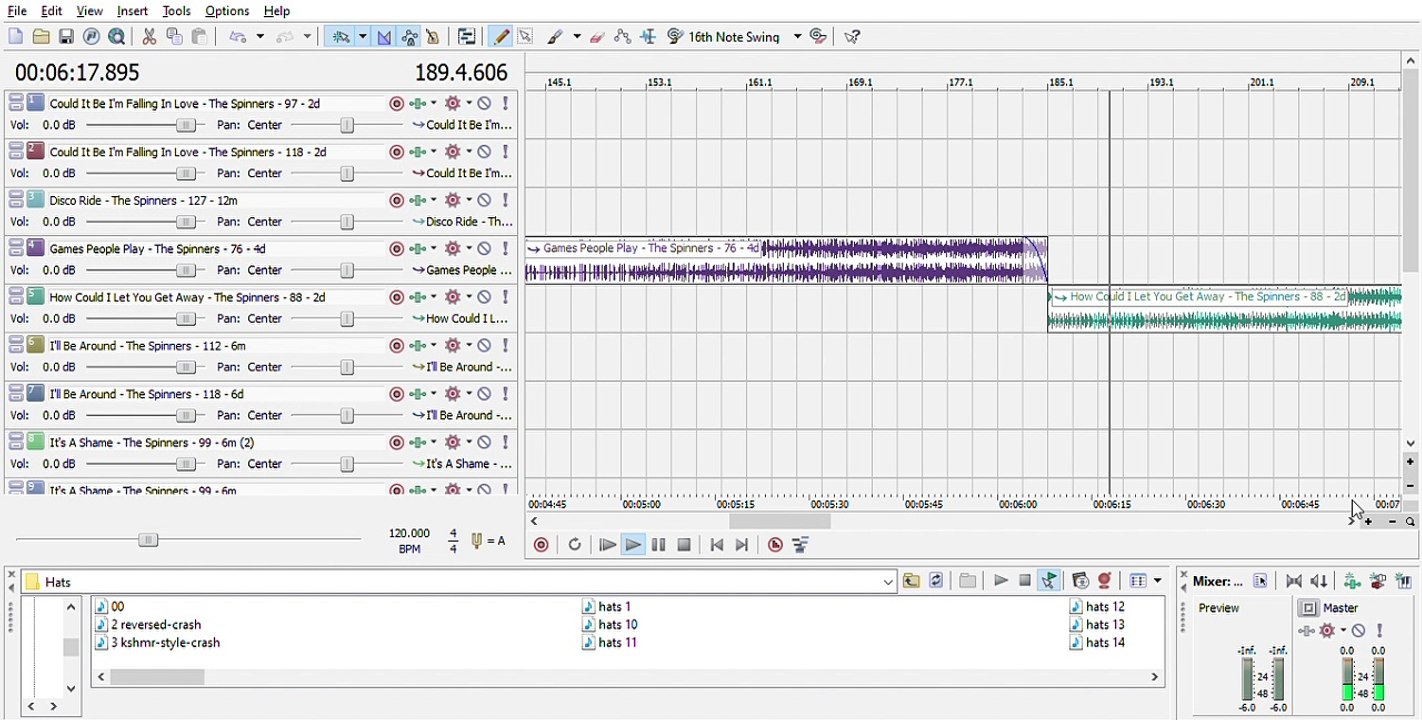
Task: Adjust pan slider on Games People Play track
Action: pyautogui.click(x=347, y=270)
